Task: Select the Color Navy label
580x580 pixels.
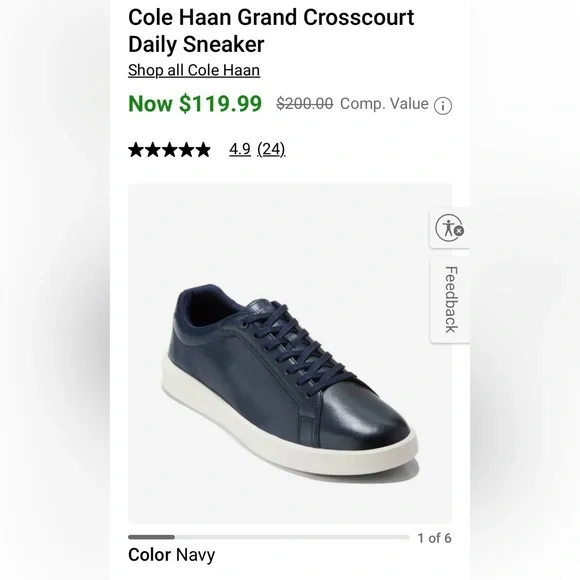Action: pos(171,555)
